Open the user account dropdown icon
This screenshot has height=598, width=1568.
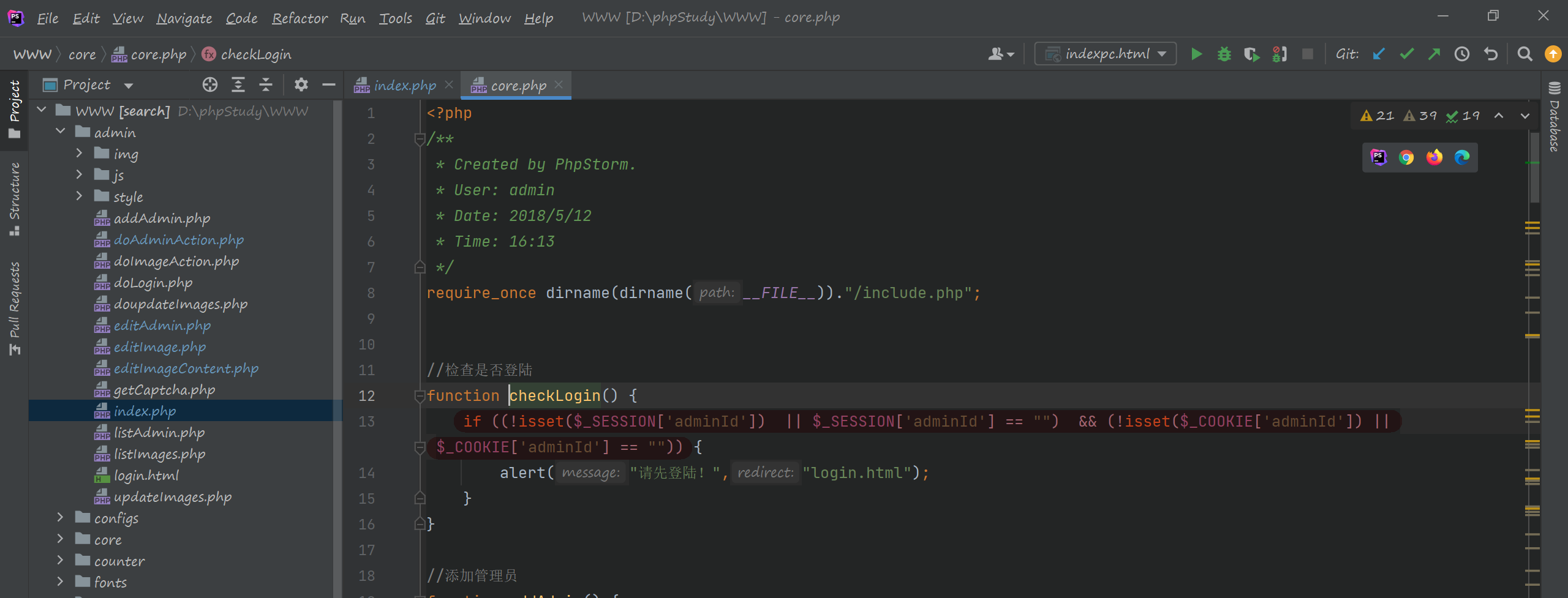pyautogui.click(x=1001, y=54)
